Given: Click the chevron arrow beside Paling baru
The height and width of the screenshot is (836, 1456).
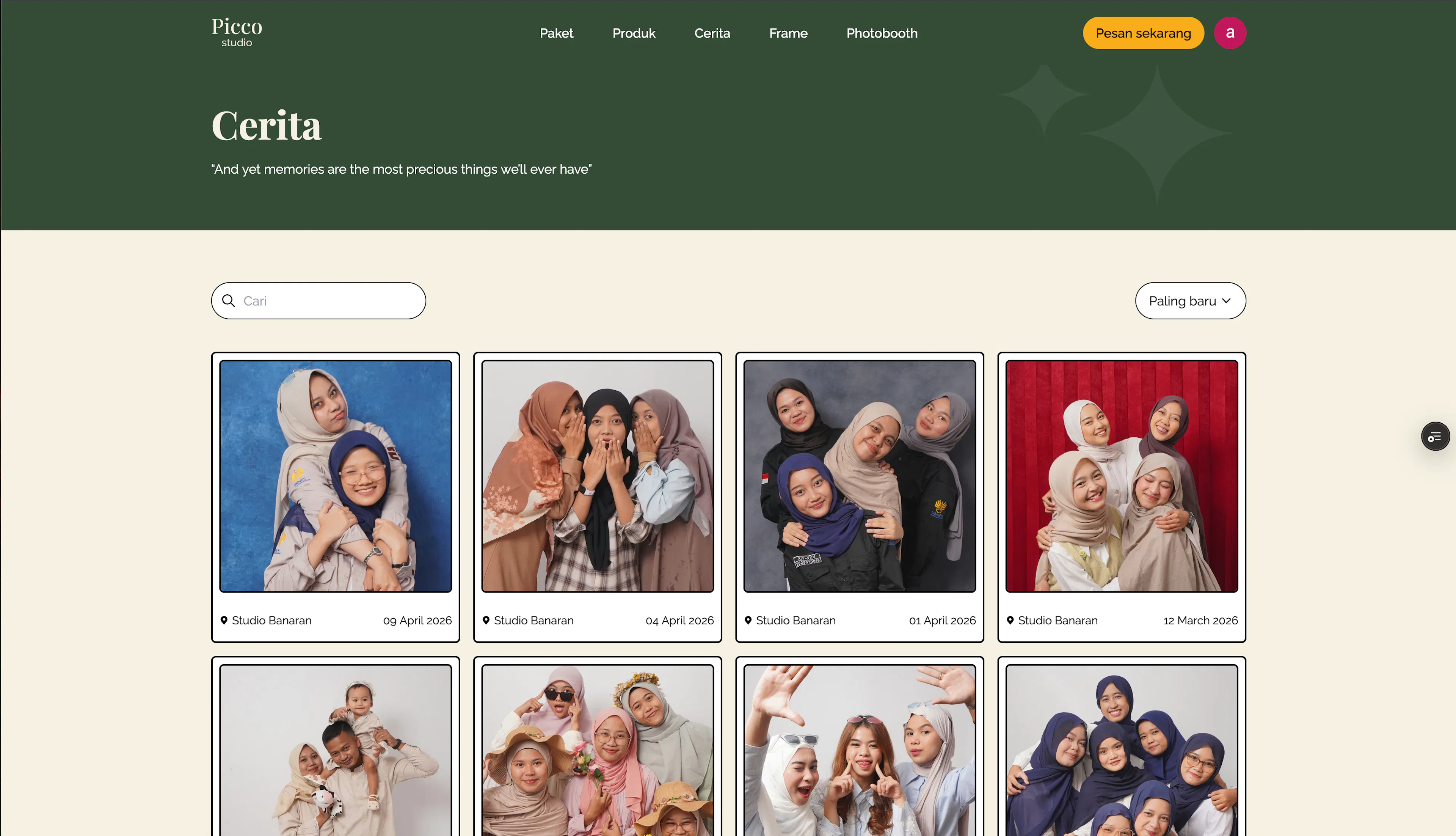Looking at the screenshot, I should point(1227,301).
